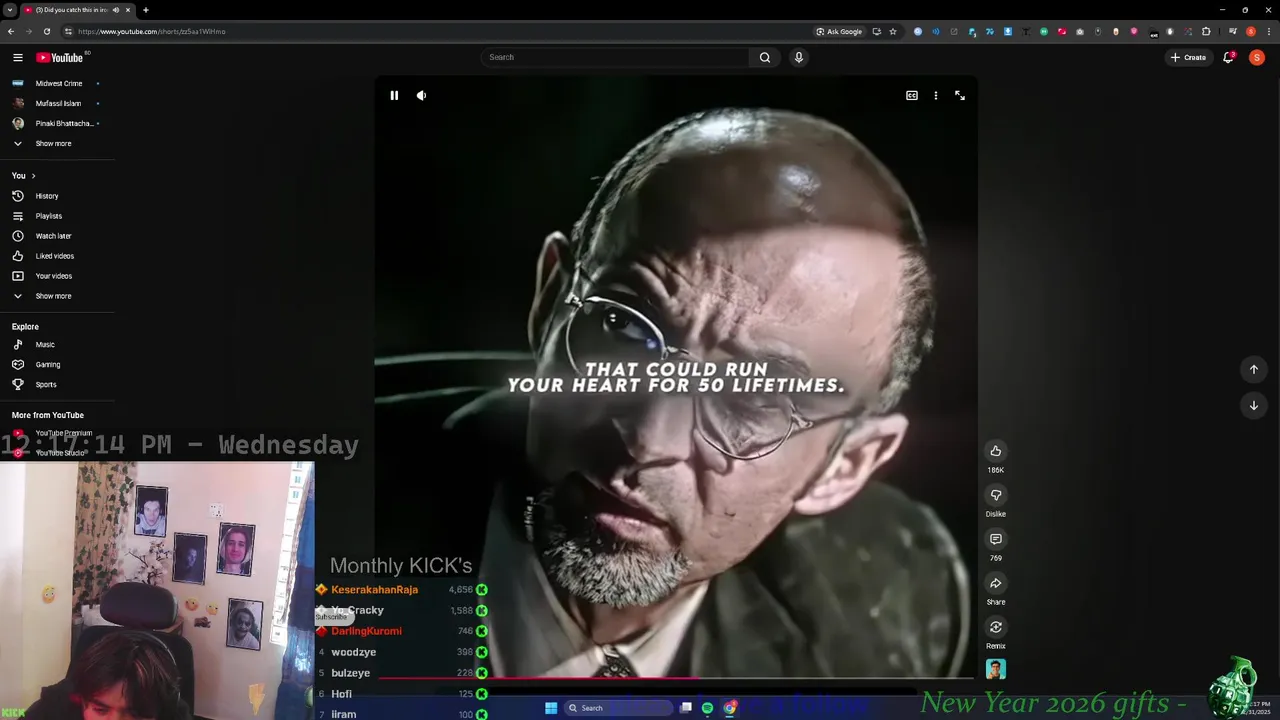Viewport: 1280px width, 720px height.
Task: Open the You section
Action: click(x=24, y=175)
